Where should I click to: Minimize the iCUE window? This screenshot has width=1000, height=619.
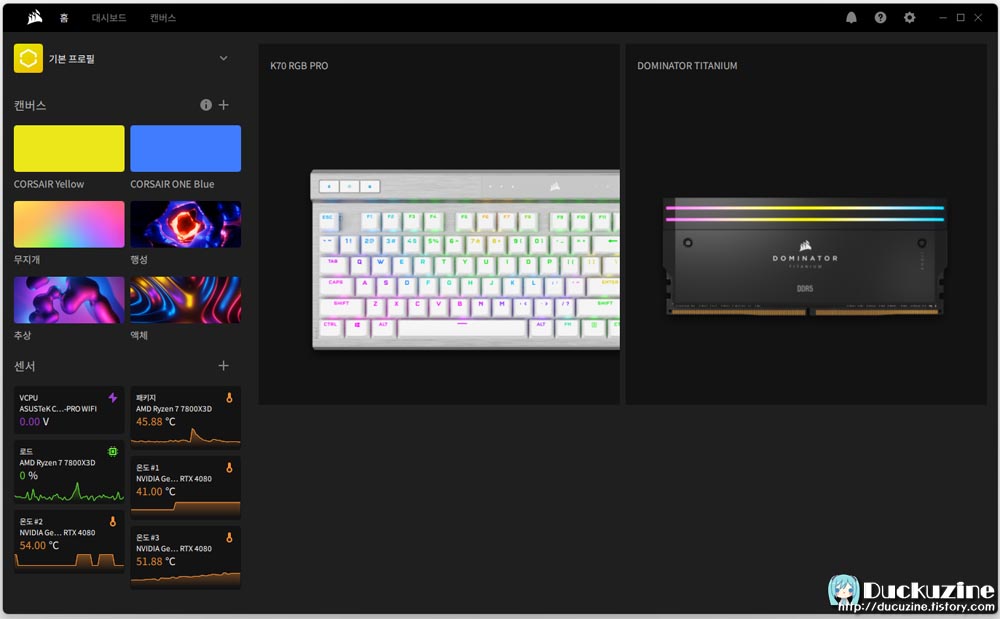(943, 18)
